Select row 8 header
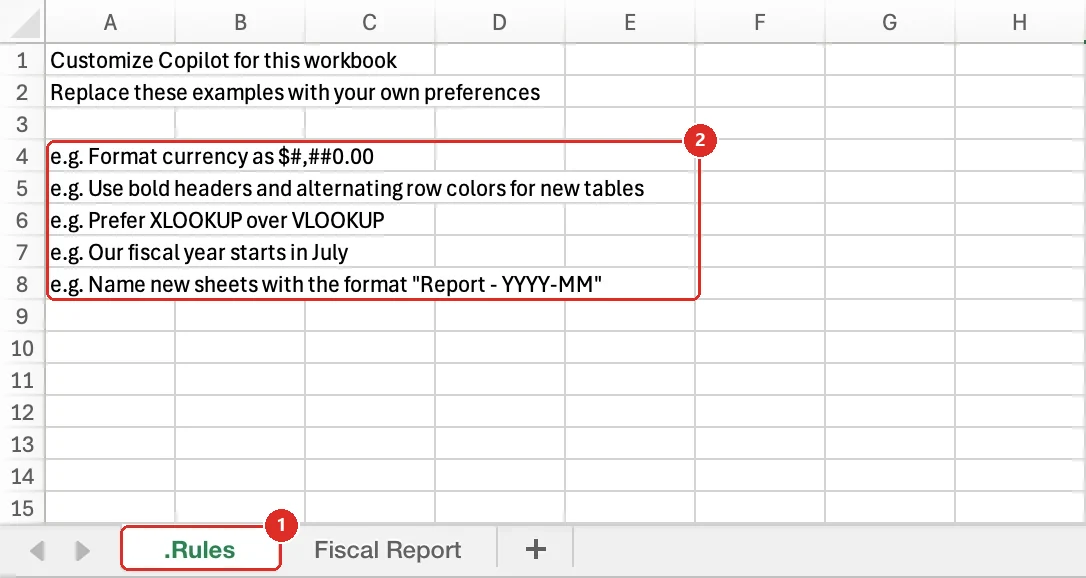 tap(22, 284)
